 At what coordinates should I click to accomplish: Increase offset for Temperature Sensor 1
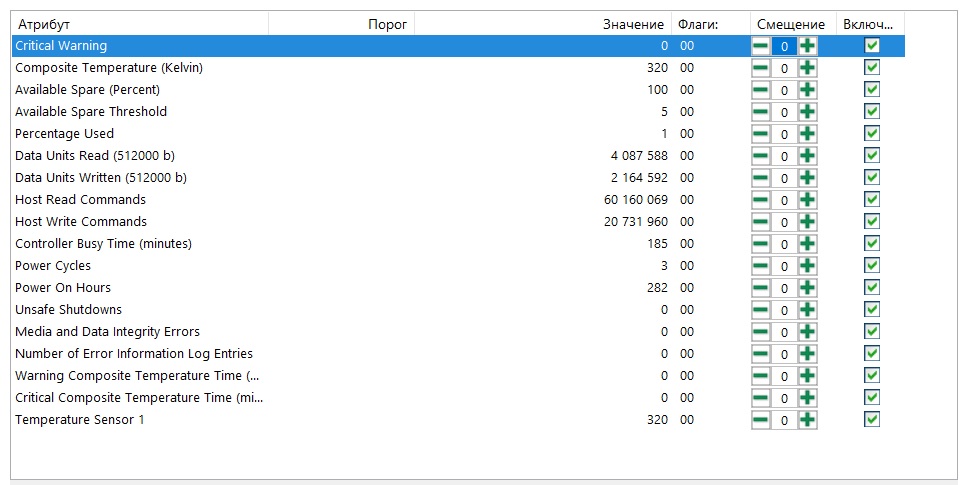[807, 420]
